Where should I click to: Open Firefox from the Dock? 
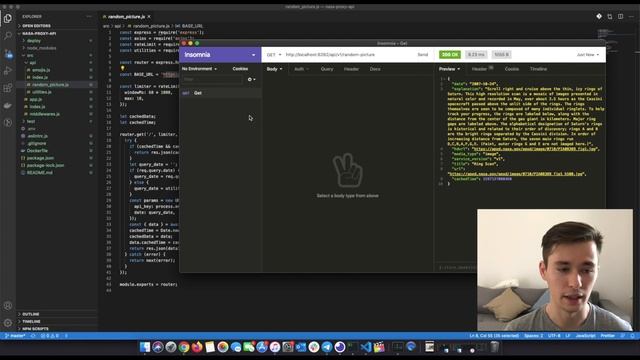click(x=197, y=347)
